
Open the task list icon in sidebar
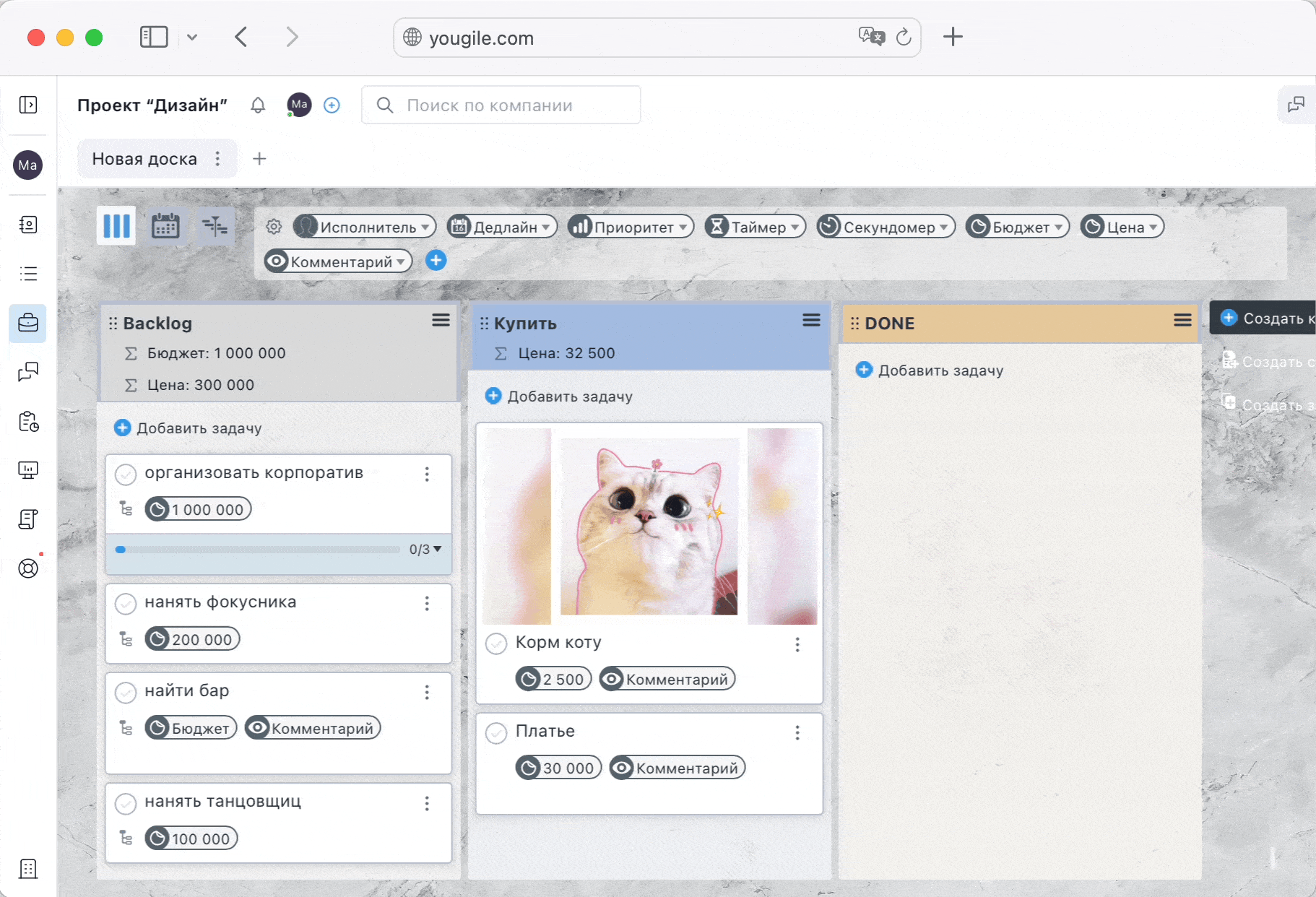(28, 274)
